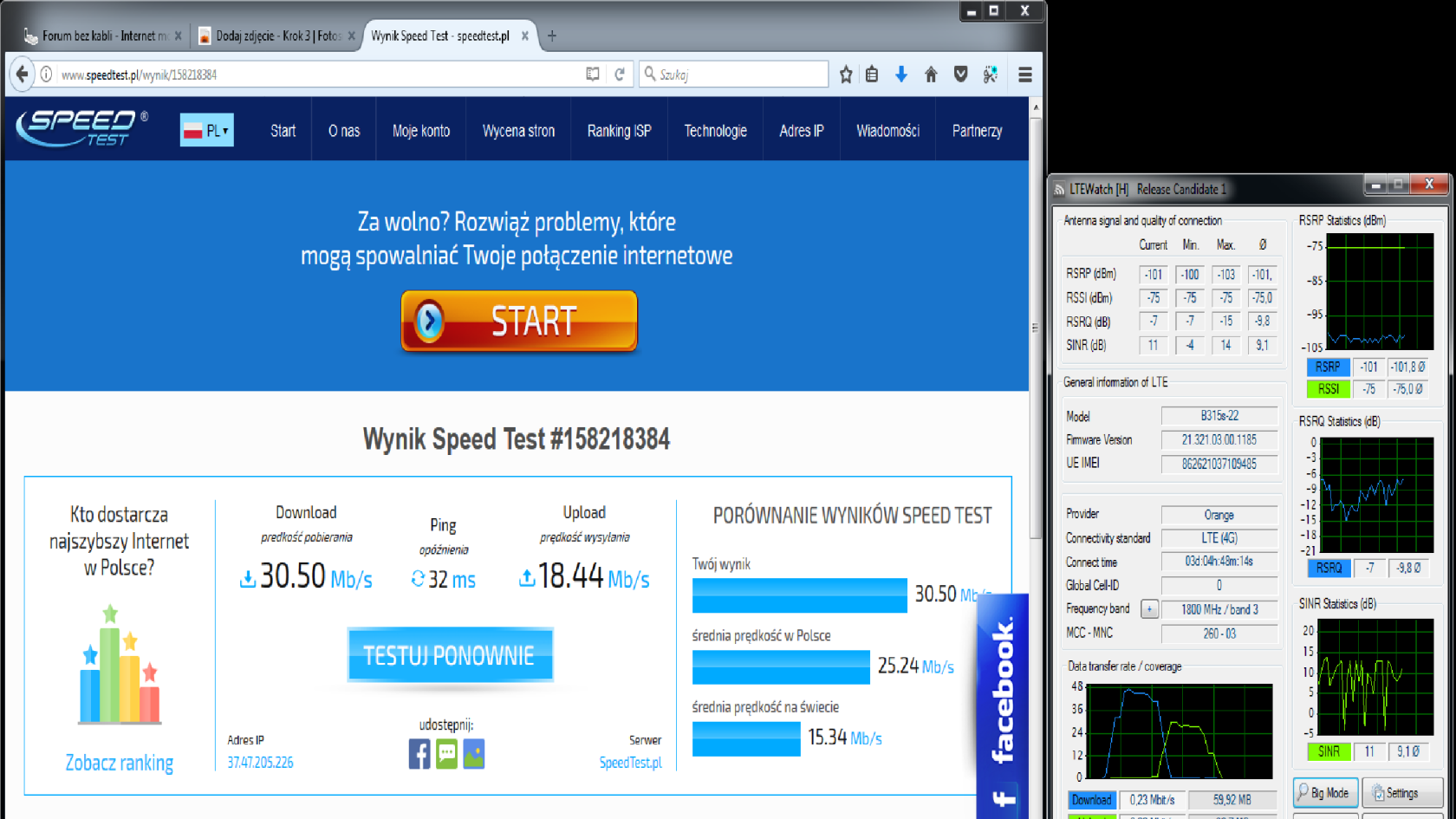Image resolution: width=1456 pixels, height=819 pixels.
Task: Open Partnerzy menu item
Action: point(977,131)
